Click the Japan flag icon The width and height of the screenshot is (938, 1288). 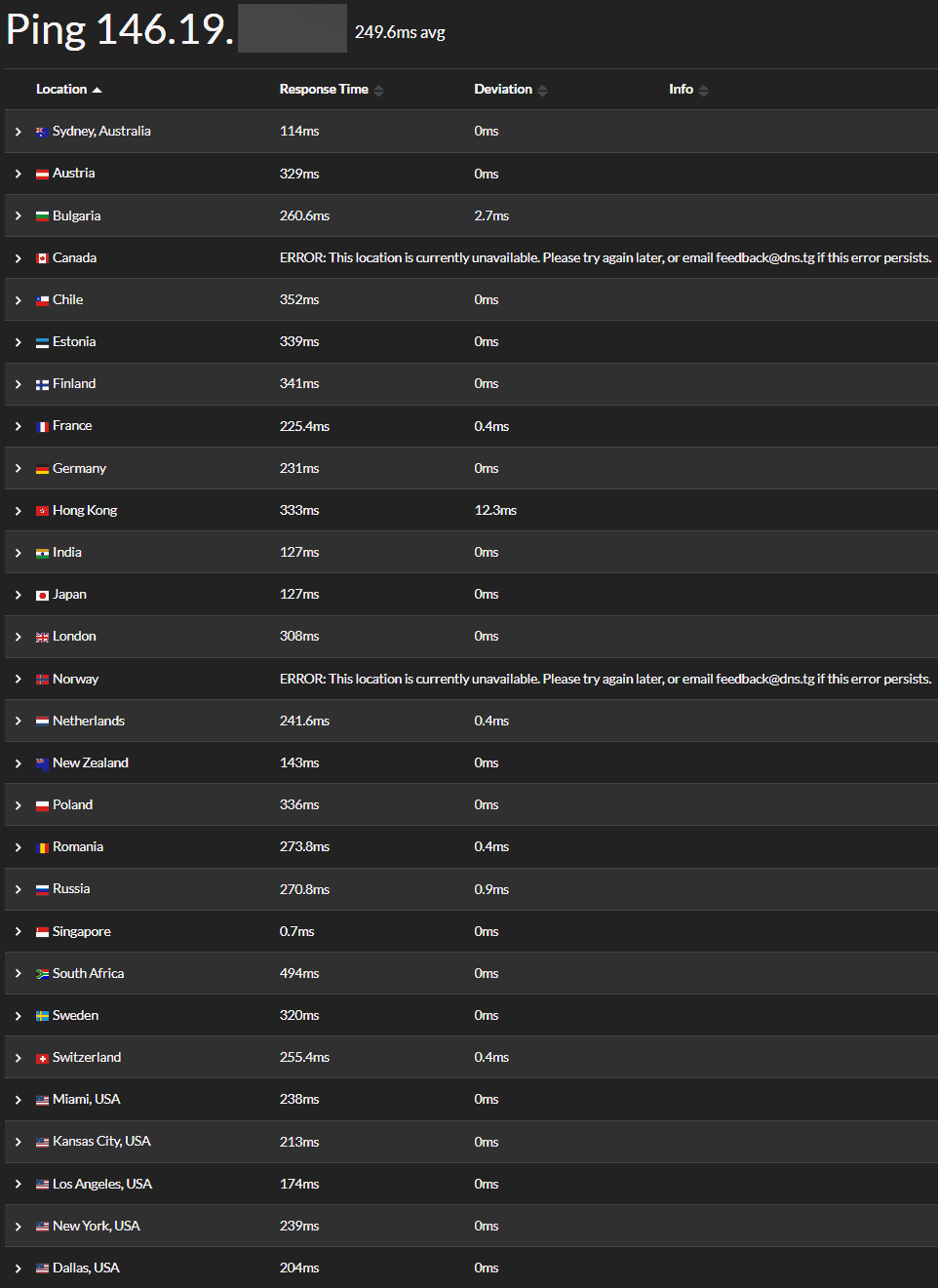[42, 595]
